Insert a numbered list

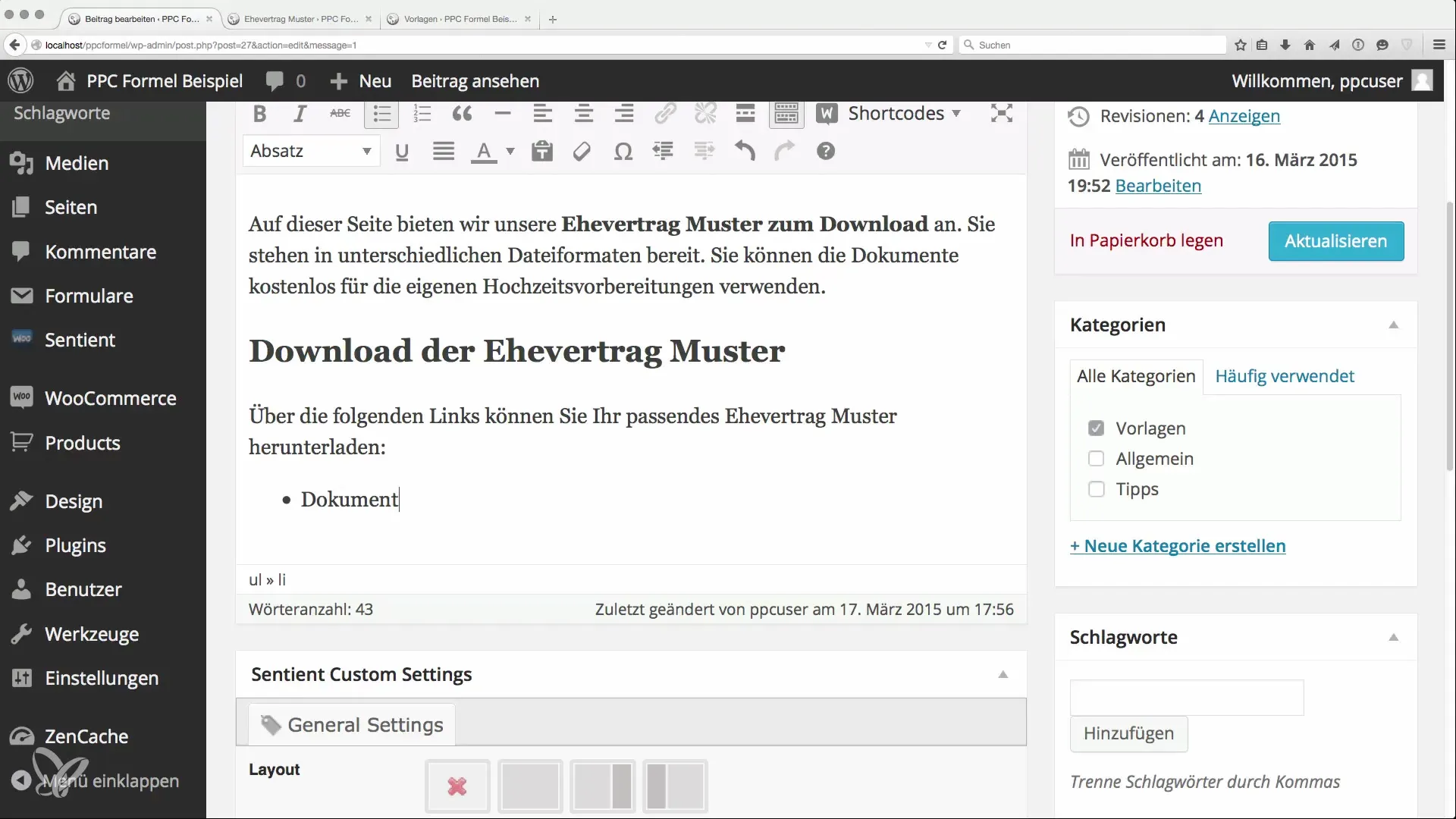pyautogui.click(x=422, y=114)
